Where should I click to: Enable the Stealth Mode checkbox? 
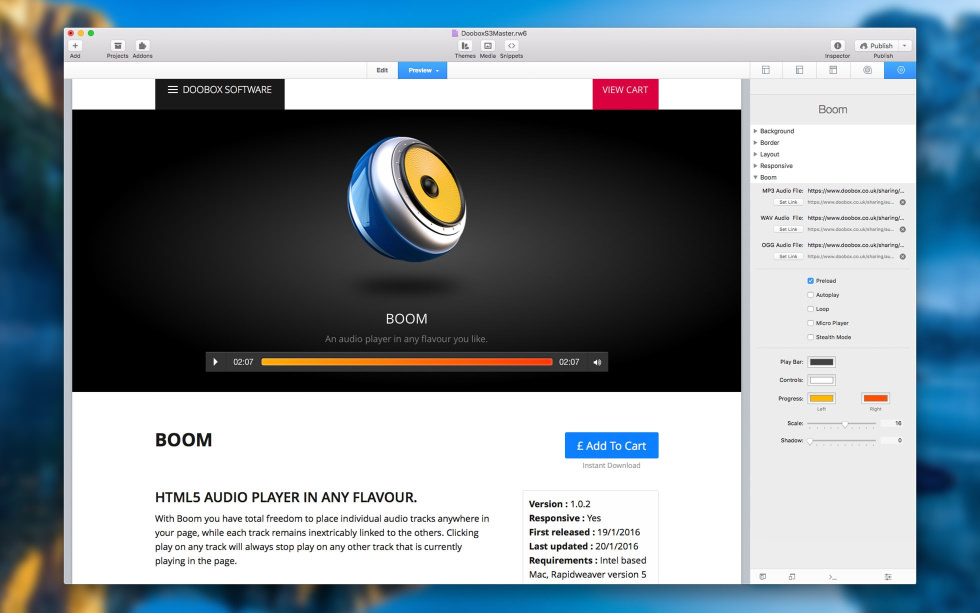pos(811,337)
